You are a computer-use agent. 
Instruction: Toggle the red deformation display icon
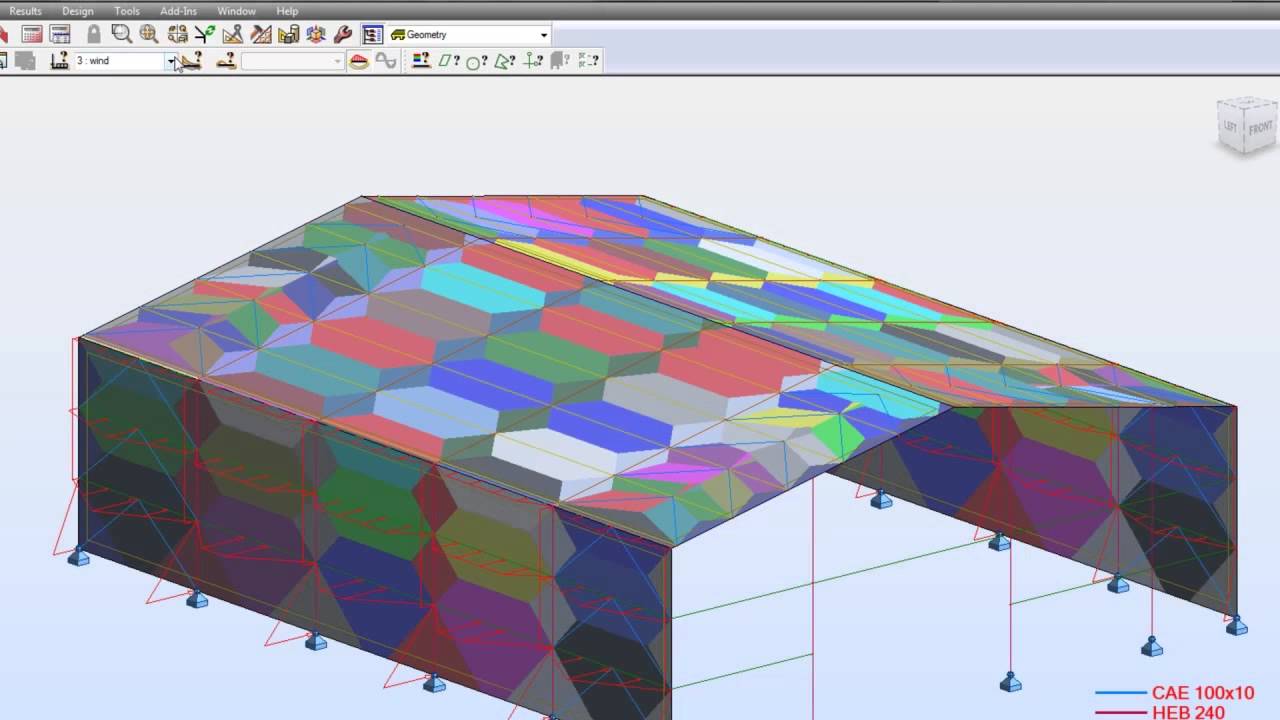click(x=359, y=61)
